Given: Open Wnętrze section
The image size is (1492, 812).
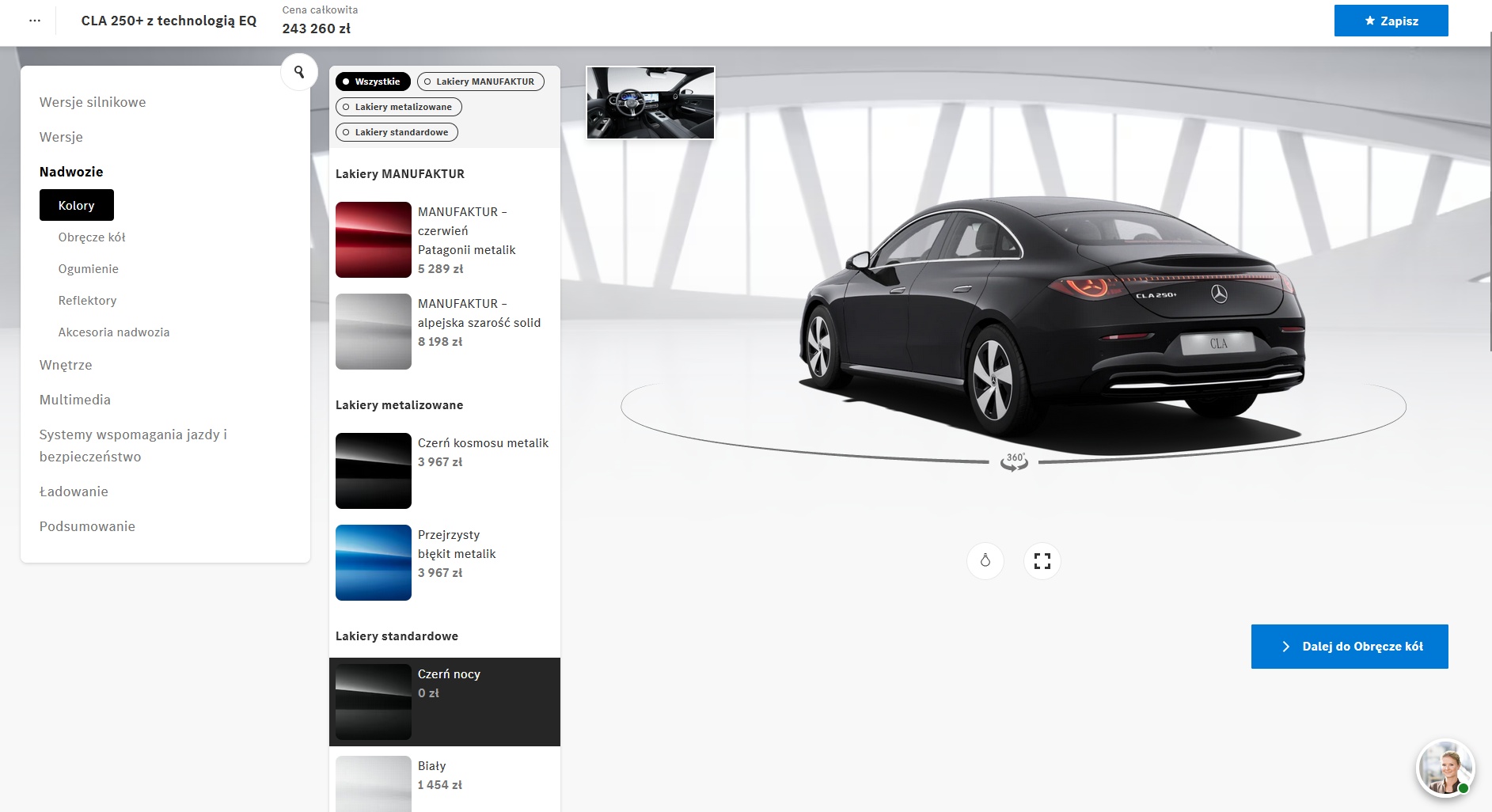Looking at the screenshot, I should (x=66, y=365).
